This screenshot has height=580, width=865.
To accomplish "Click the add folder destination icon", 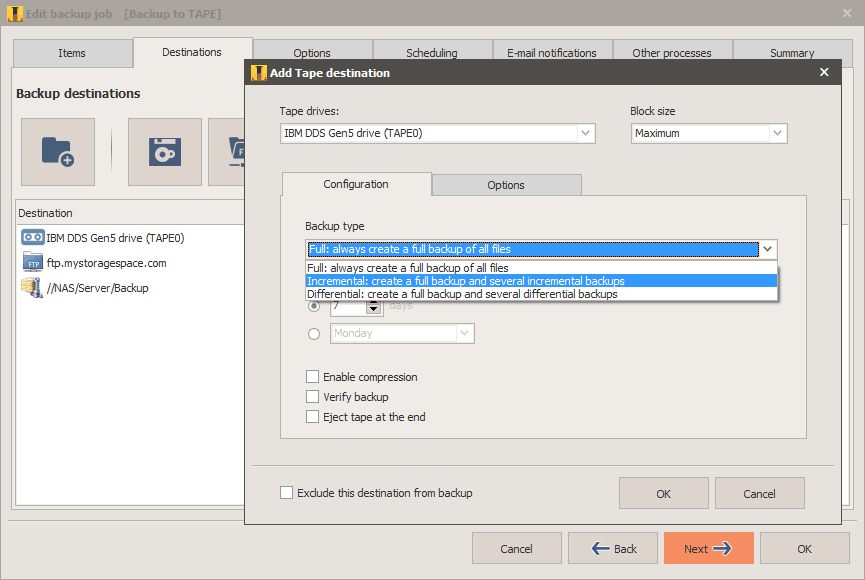I will [57, 152].
